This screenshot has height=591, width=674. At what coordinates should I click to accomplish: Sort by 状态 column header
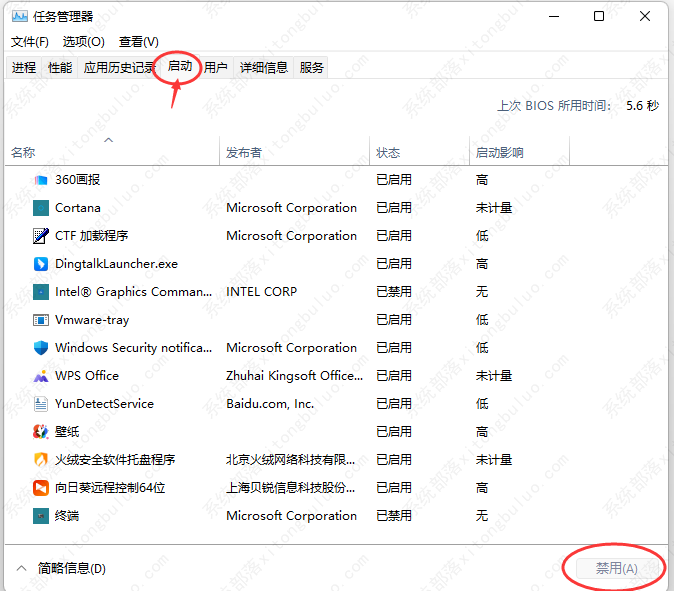(x=388, y=153)
